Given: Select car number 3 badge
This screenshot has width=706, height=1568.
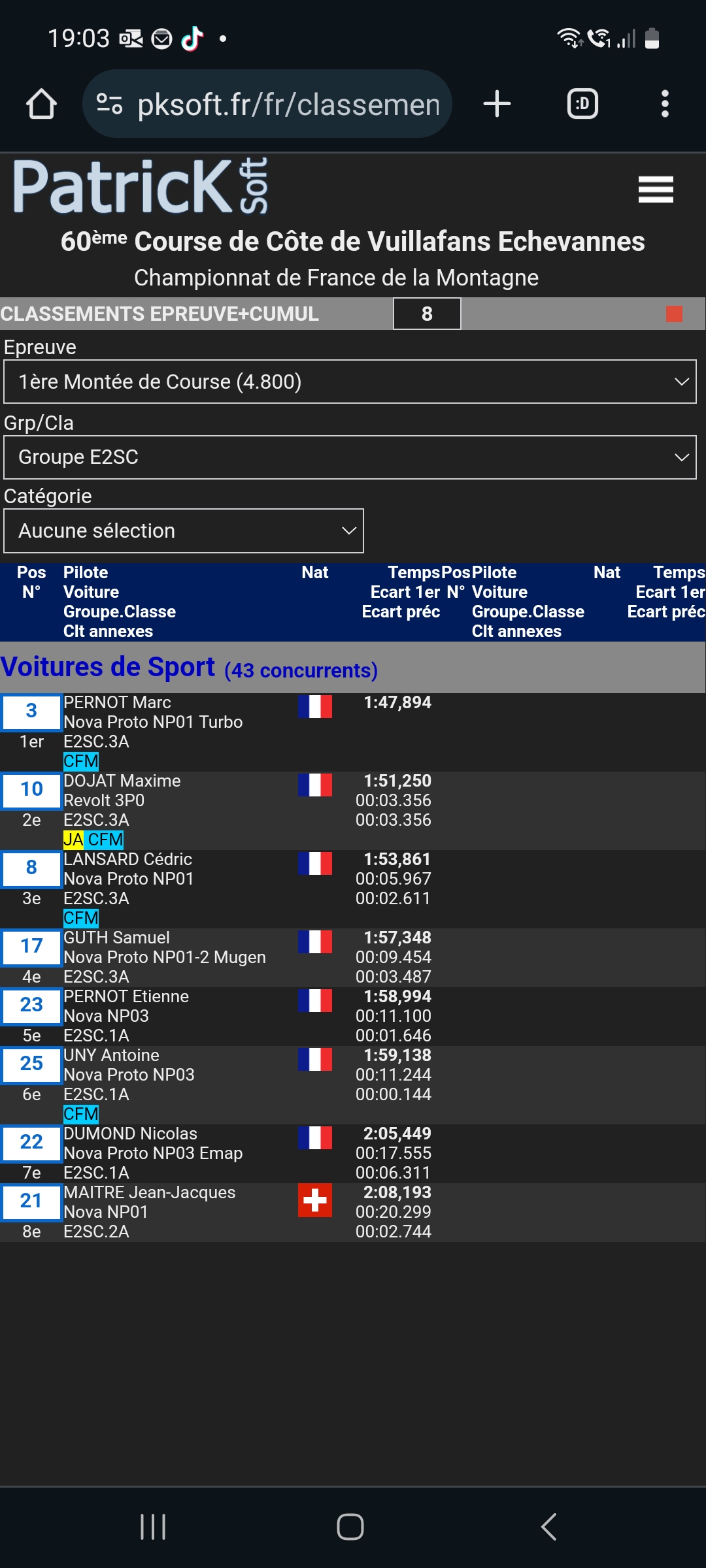Looking at the screenshot, I should (31, 711).
